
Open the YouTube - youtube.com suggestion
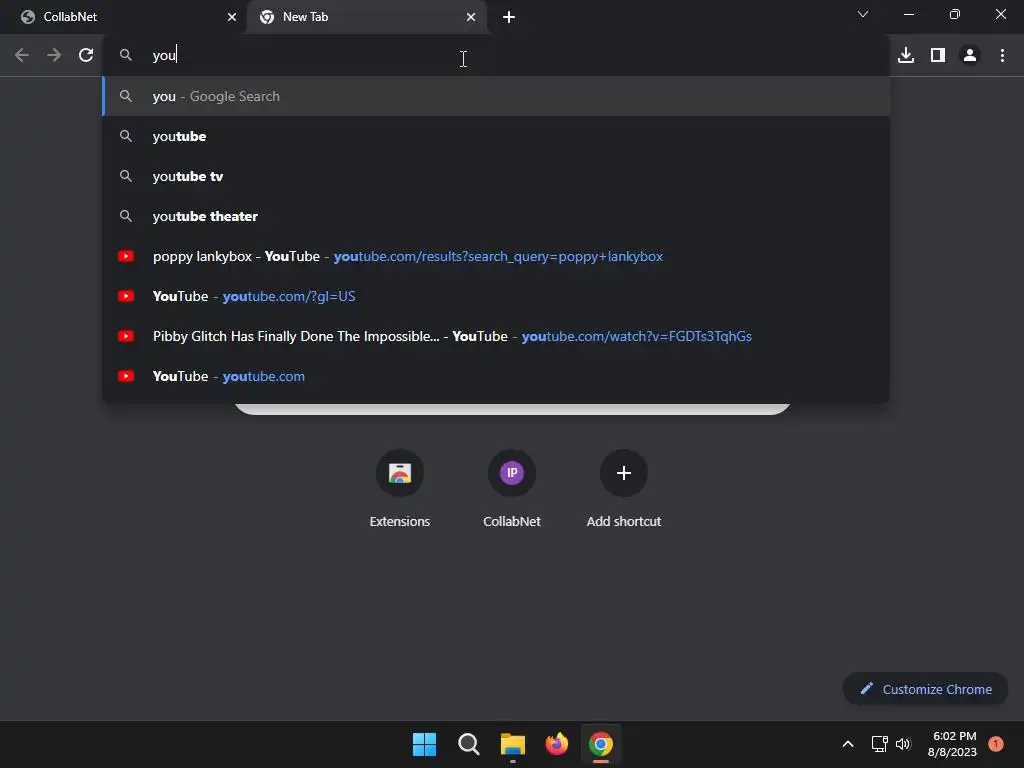point(496,376)
